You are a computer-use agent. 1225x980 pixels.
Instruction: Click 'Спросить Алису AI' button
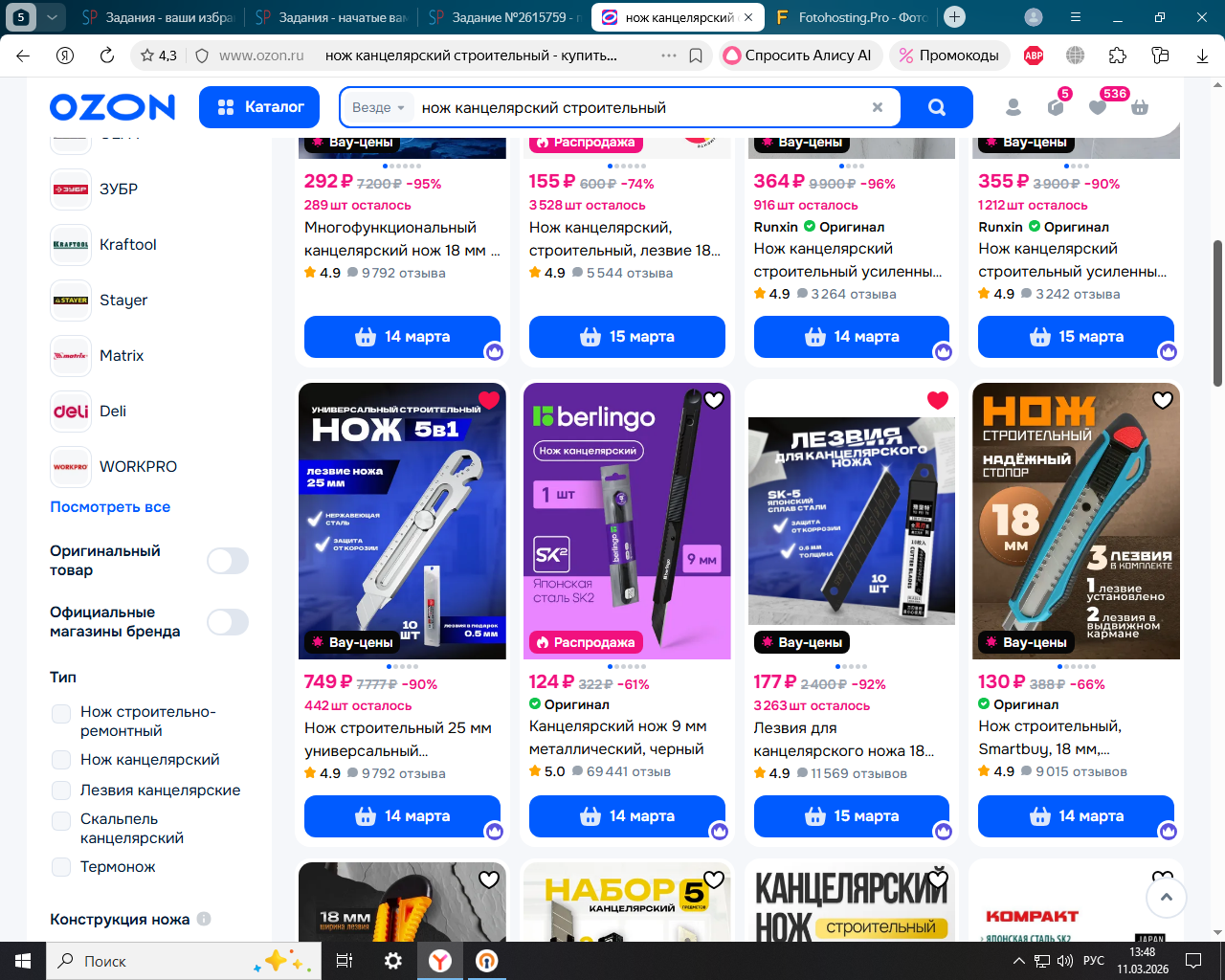click(798, 56)
